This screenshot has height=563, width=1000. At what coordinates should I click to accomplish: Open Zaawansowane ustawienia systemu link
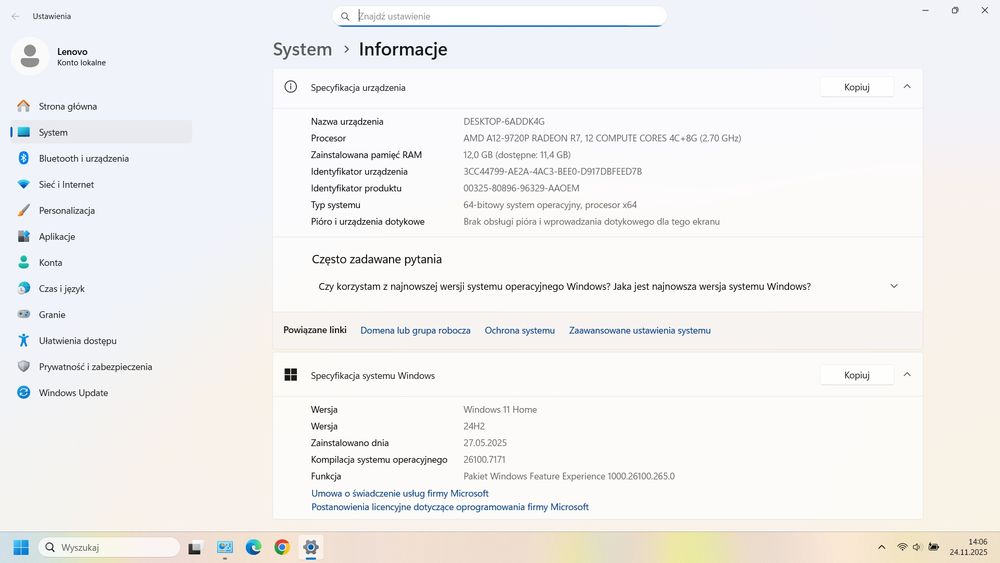(640, 330)
